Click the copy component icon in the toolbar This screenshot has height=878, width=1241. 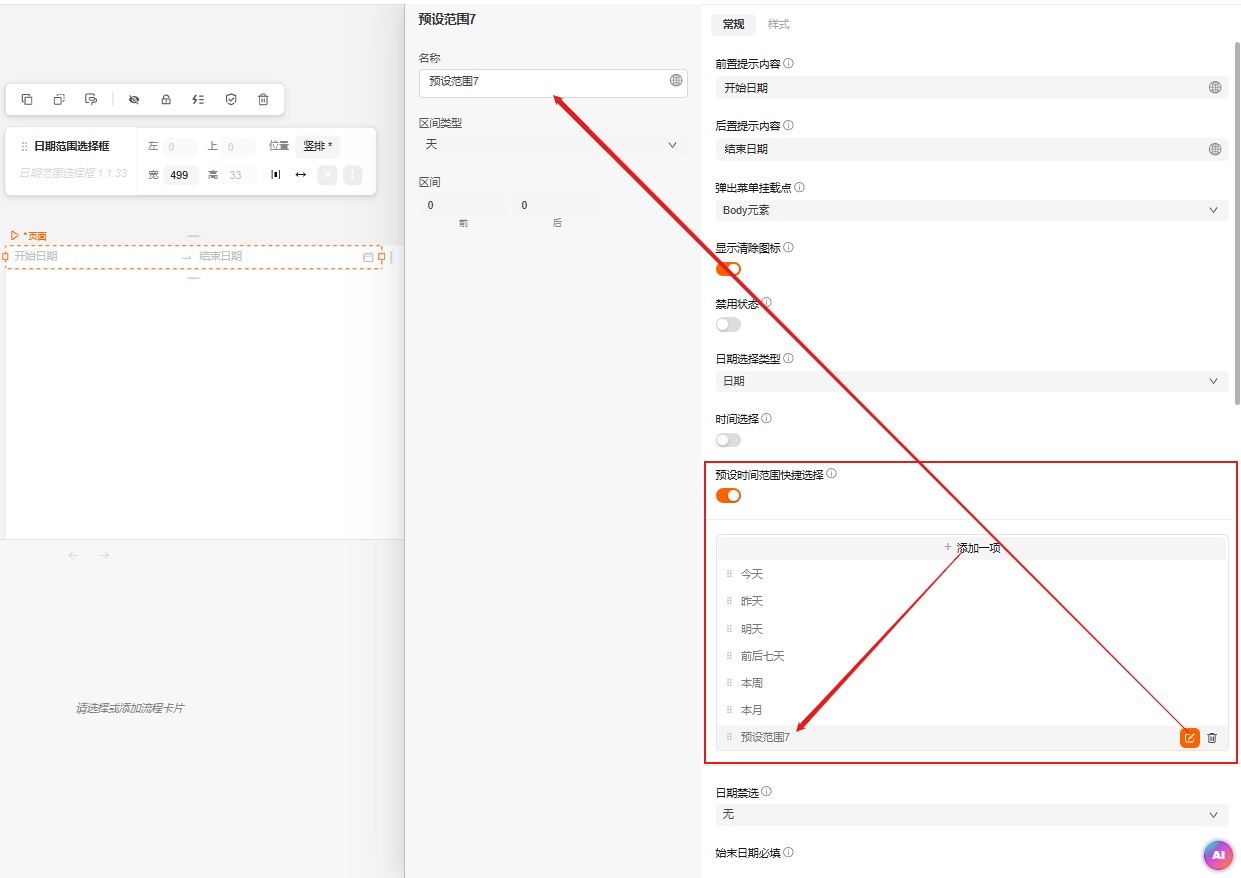[x=27, y=99]
